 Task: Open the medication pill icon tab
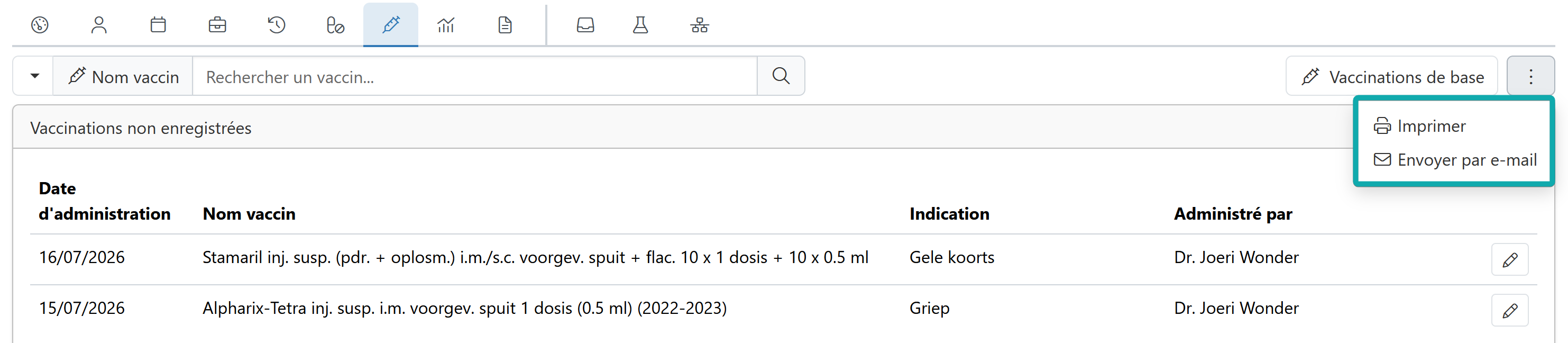pyautogui.click(x=335, y=25)
